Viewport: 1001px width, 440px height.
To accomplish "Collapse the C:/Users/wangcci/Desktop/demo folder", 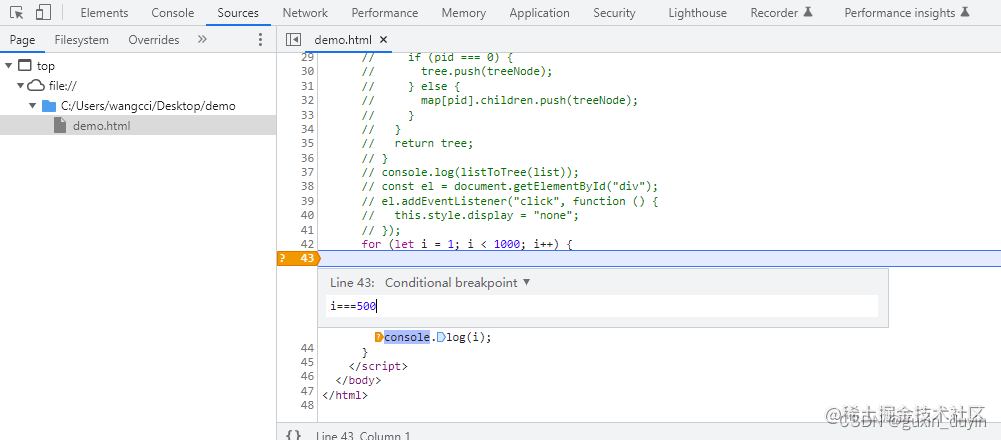I will pyautogui.click(x=33, y=106).
